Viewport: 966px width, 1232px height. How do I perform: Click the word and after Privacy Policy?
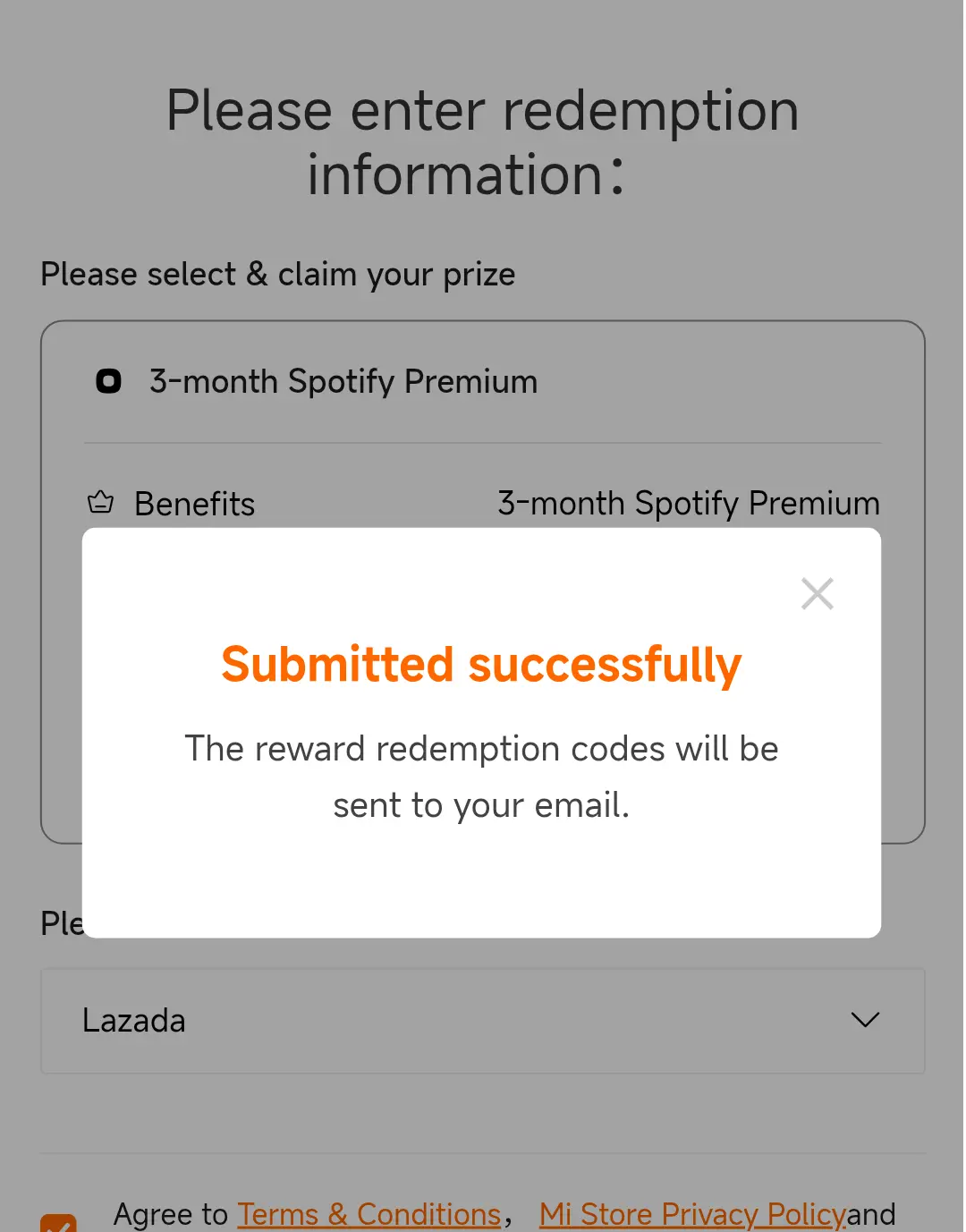tap(871, 1215)
